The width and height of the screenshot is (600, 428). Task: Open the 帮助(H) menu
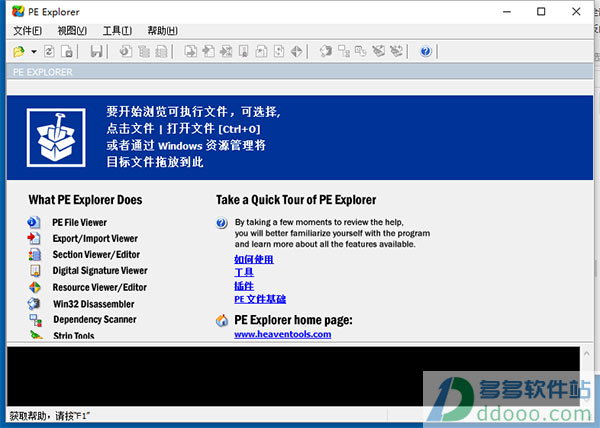[x=162, y=31]
